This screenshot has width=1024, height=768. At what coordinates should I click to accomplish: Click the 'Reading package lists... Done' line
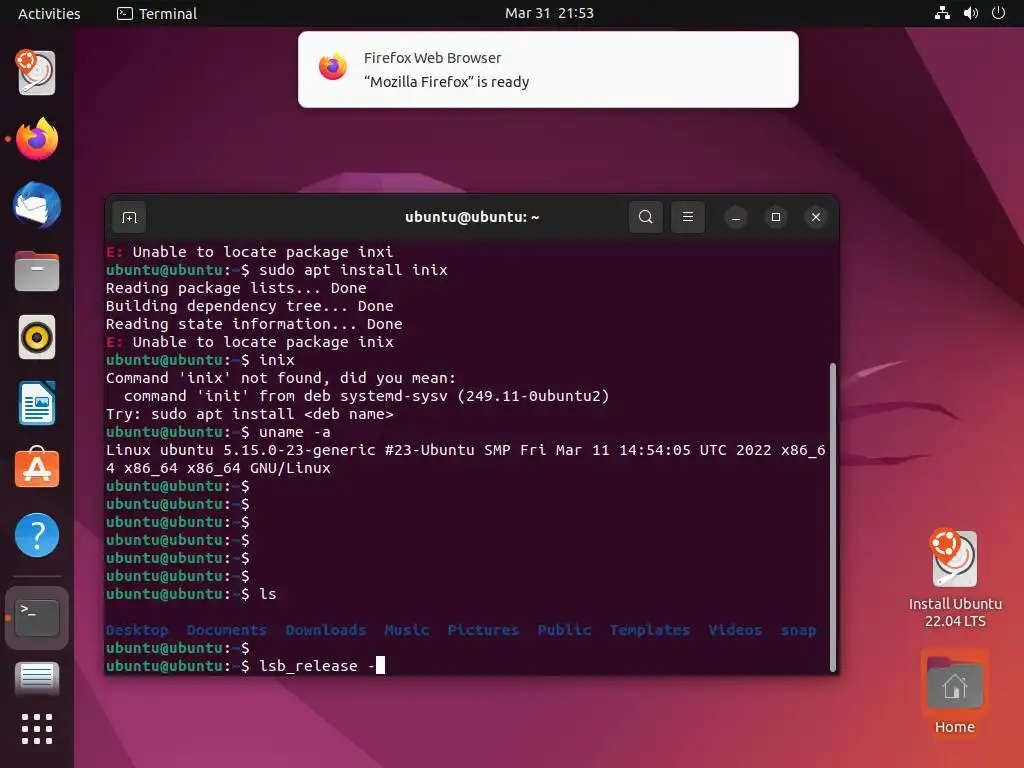[x=236, y=287]
